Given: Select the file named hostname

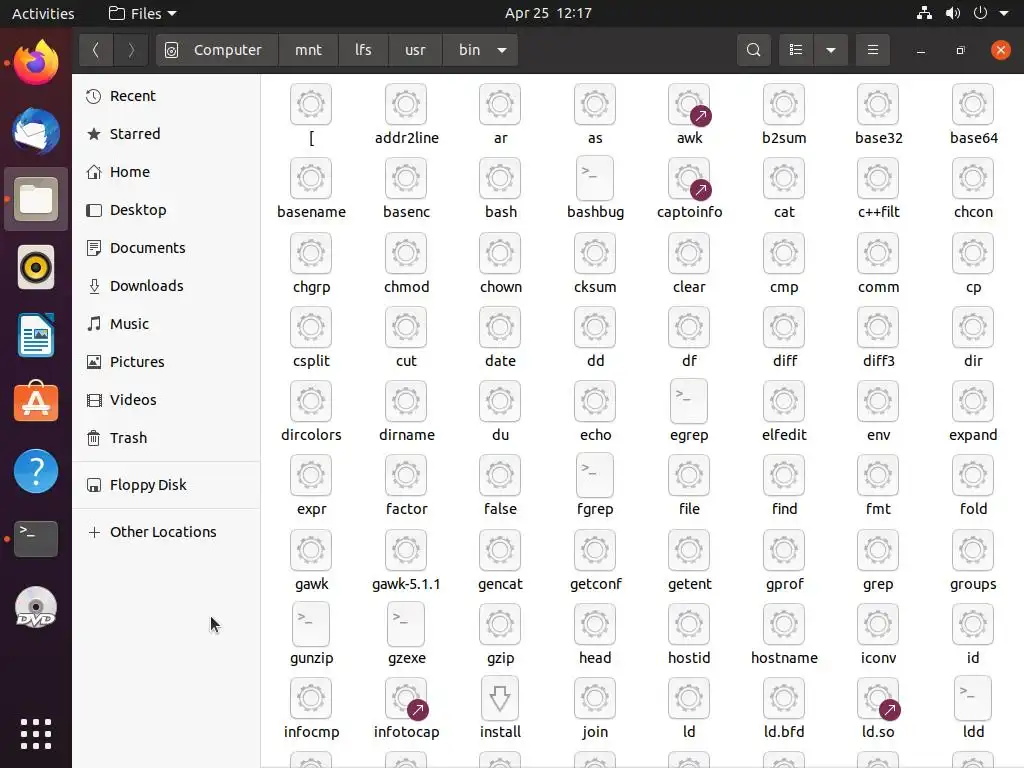Looking at the screenshot, I should (x=784, y=635).
